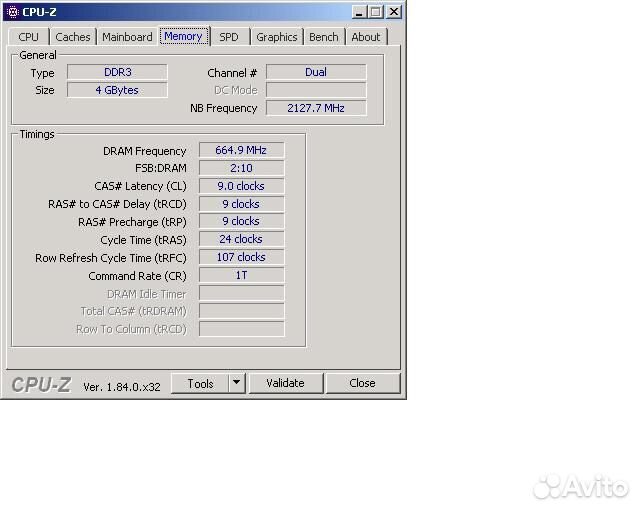Click the tRCD value field

[241, 204]
